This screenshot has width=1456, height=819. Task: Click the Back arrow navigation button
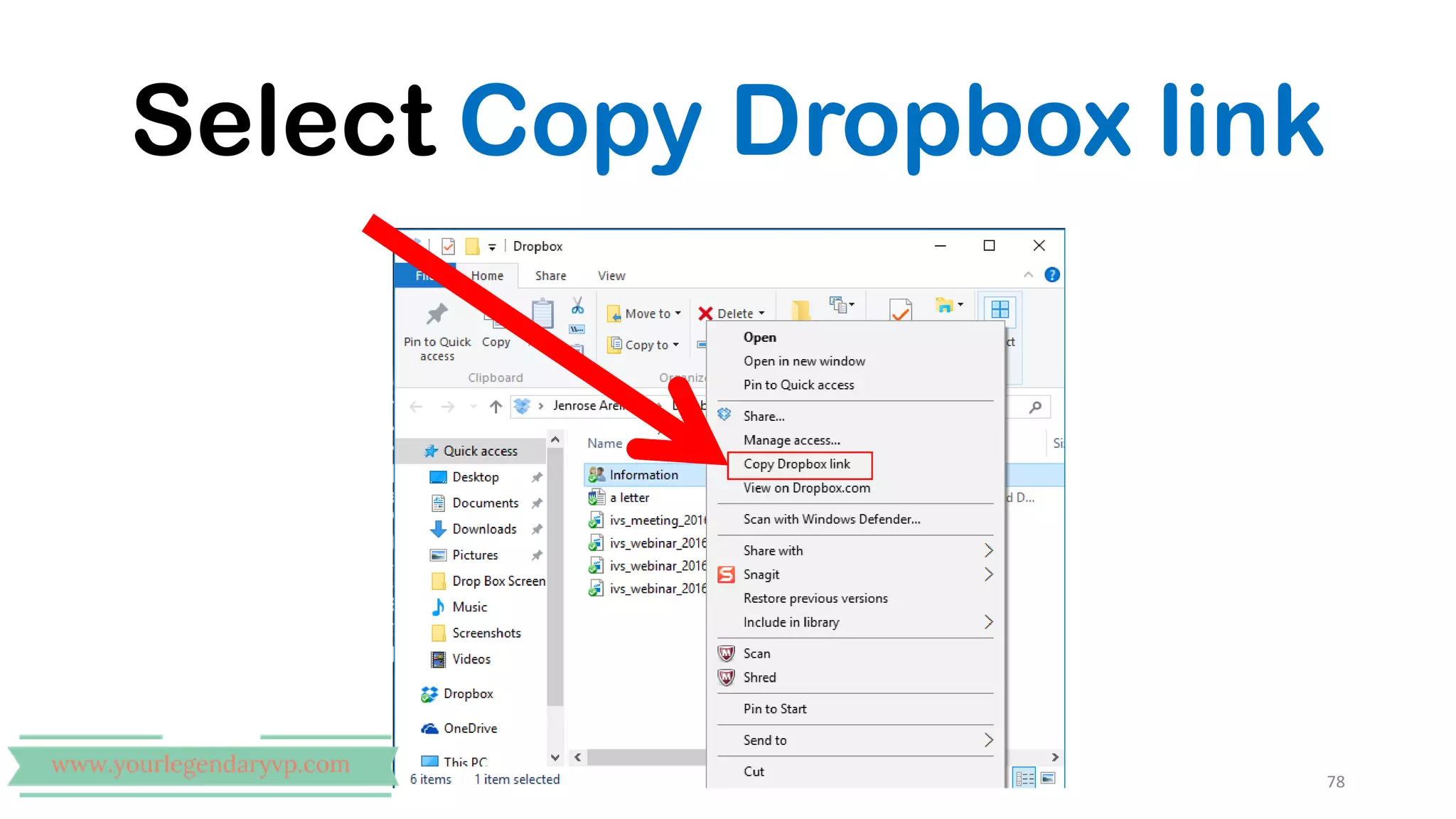[x=416, y=407]
